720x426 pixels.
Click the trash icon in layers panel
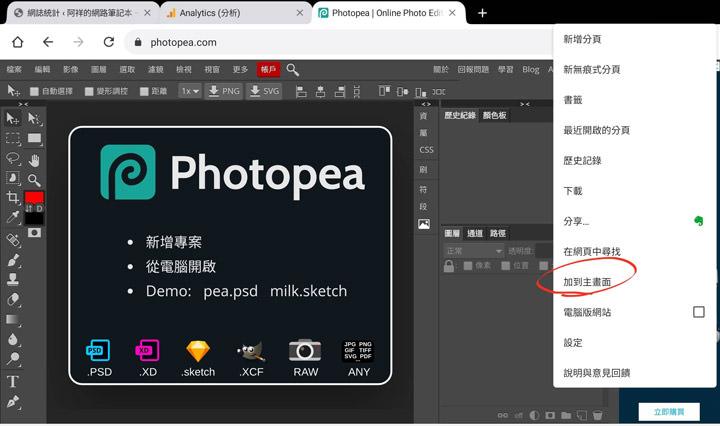pyautogui.click(x=597, y=415)
